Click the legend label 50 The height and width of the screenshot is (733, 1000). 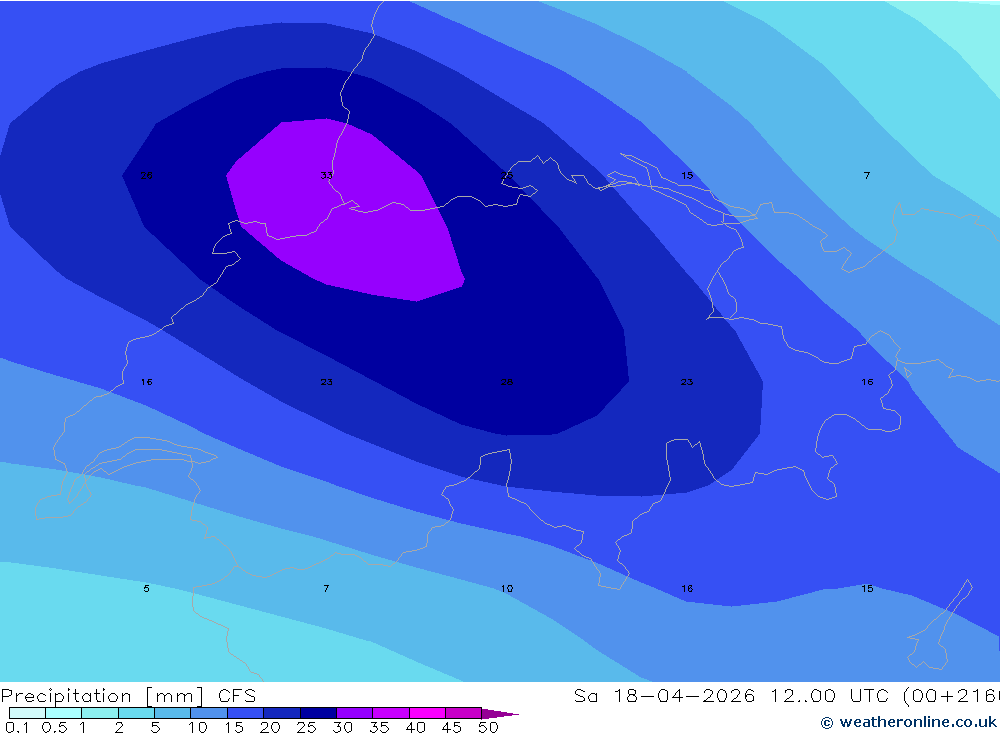click(488, 727)
